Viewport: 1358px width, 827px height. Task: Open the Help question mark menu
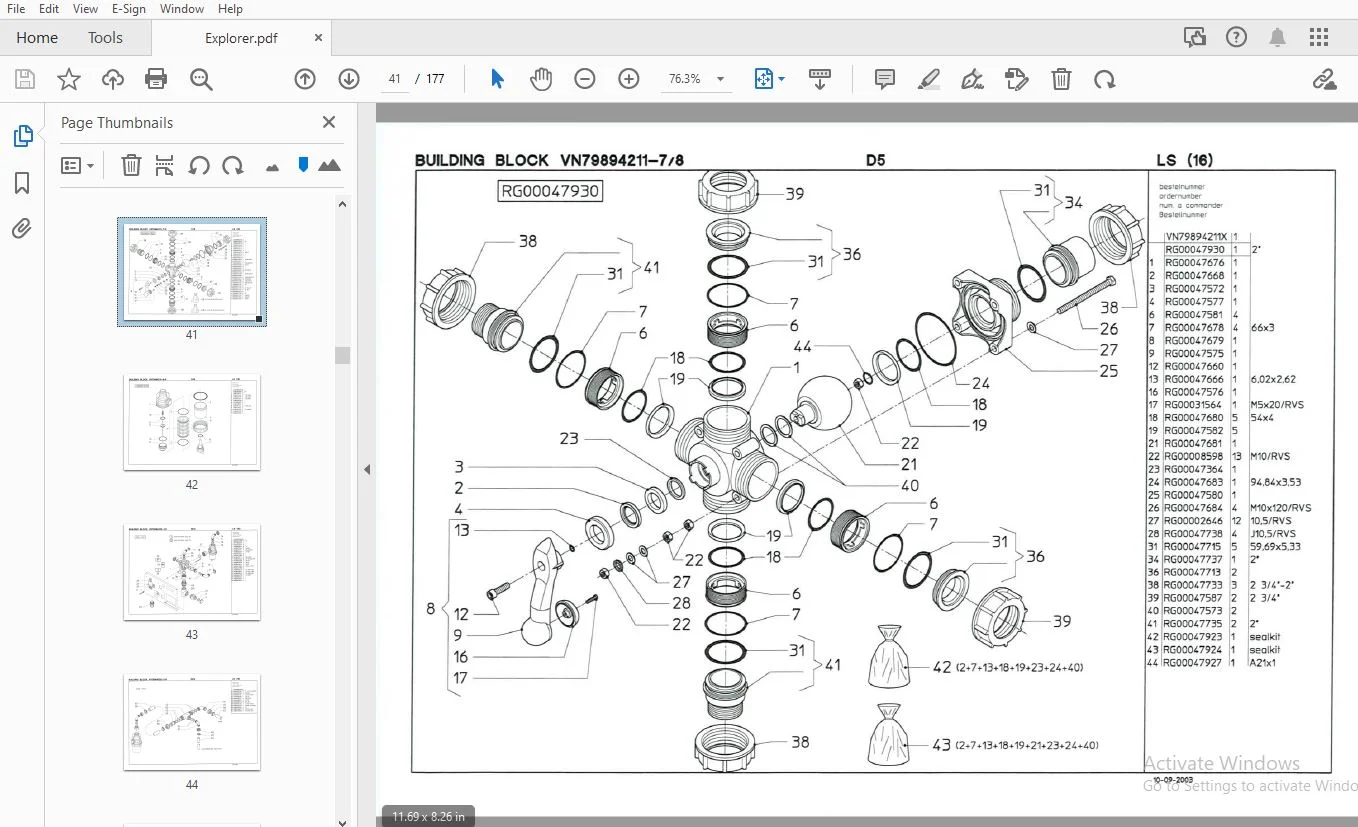(1237, 38)
